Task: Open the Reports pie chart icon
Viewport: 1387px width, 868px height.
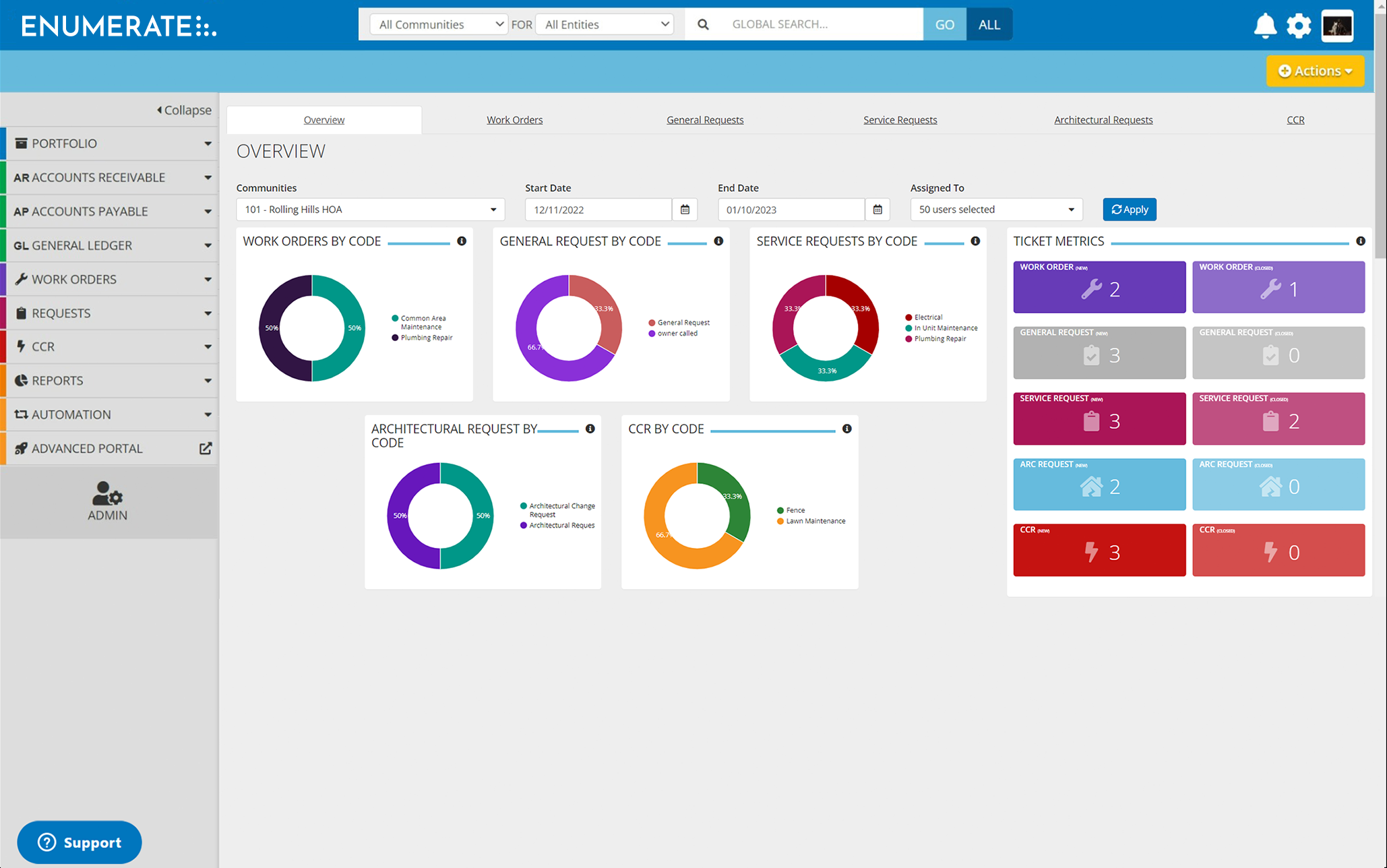Action: (x=21, y=380)
